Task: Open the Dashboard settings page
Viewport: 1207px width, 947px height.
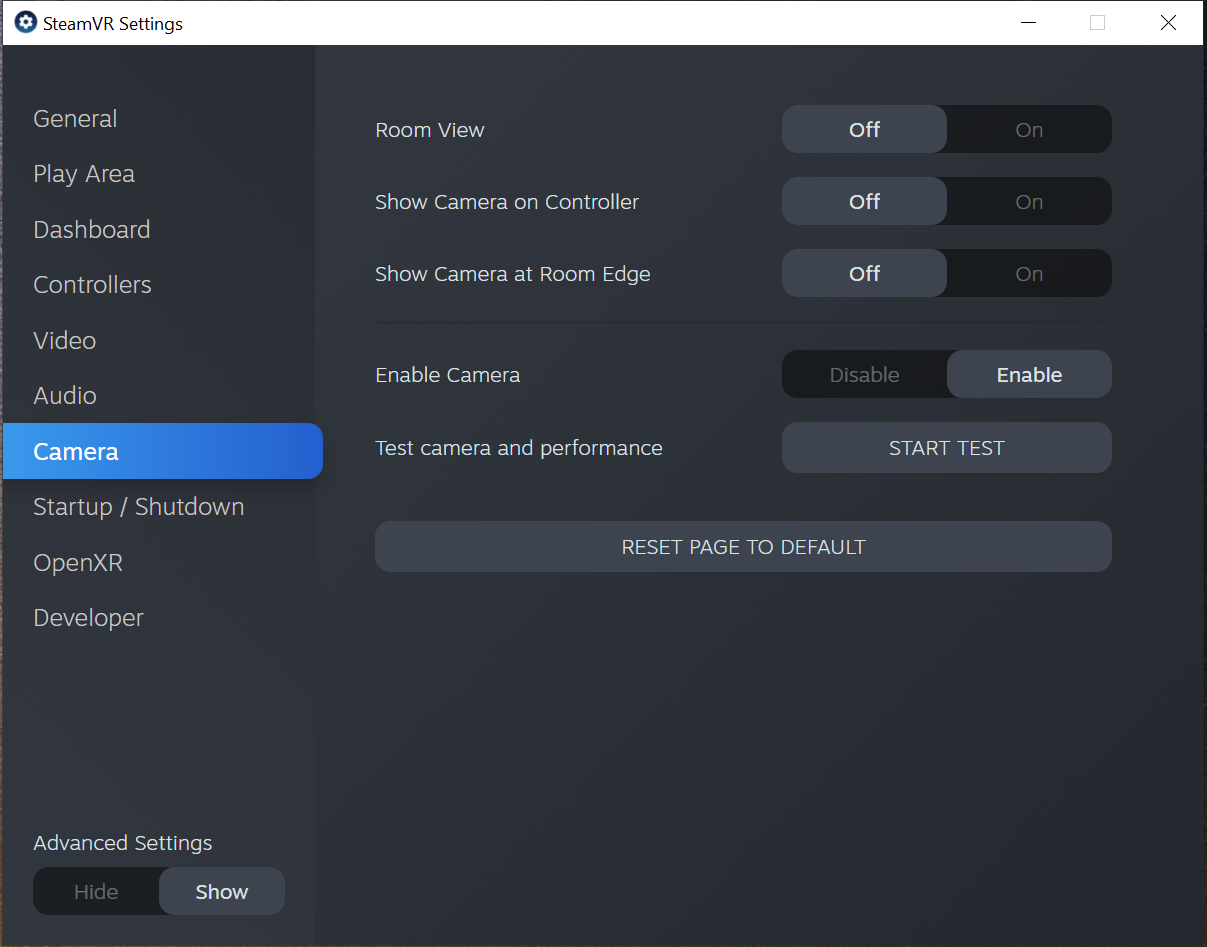Action: coord(92,230)
